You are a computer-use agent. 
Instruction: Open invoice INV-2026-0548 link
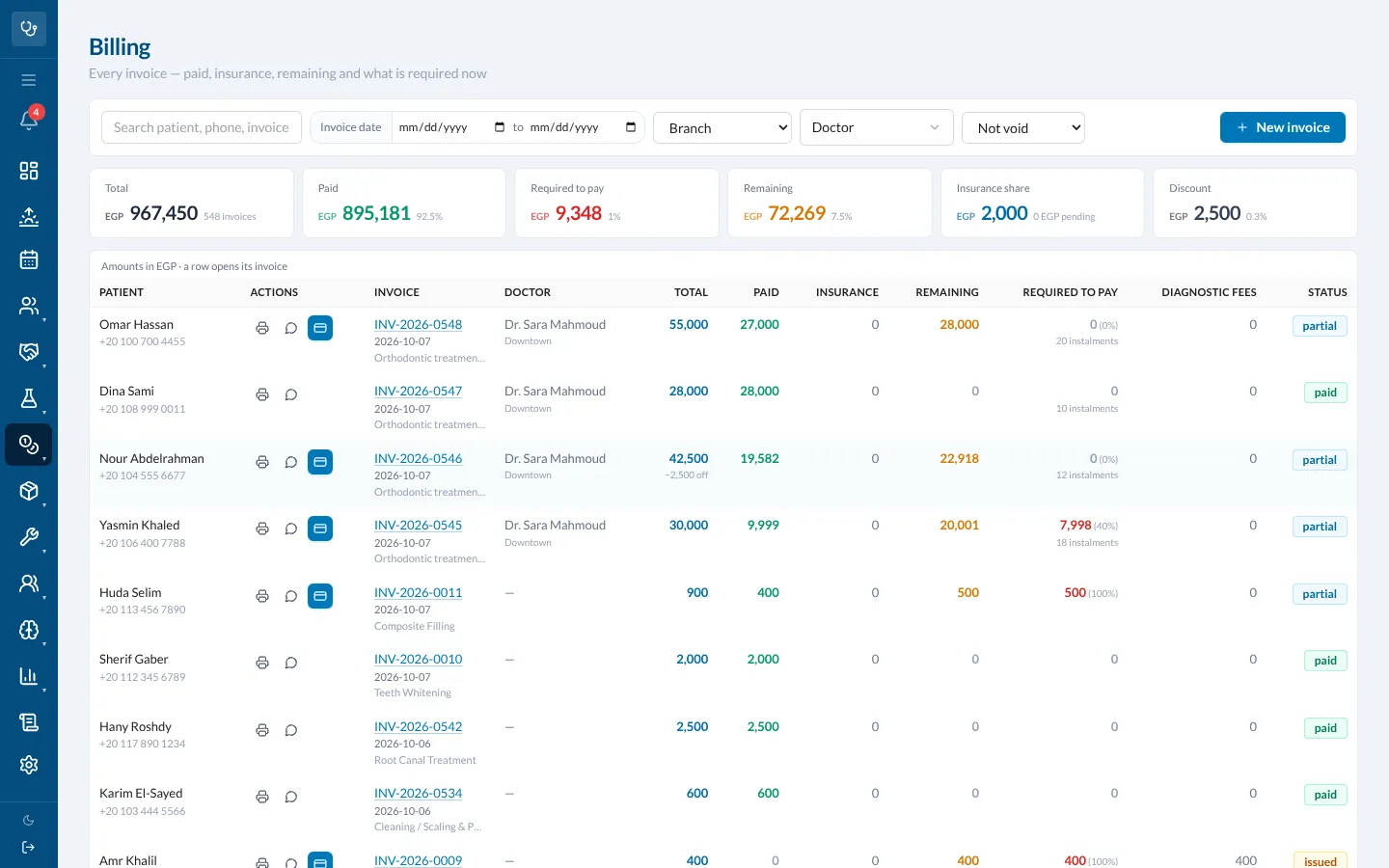point(418,324)
